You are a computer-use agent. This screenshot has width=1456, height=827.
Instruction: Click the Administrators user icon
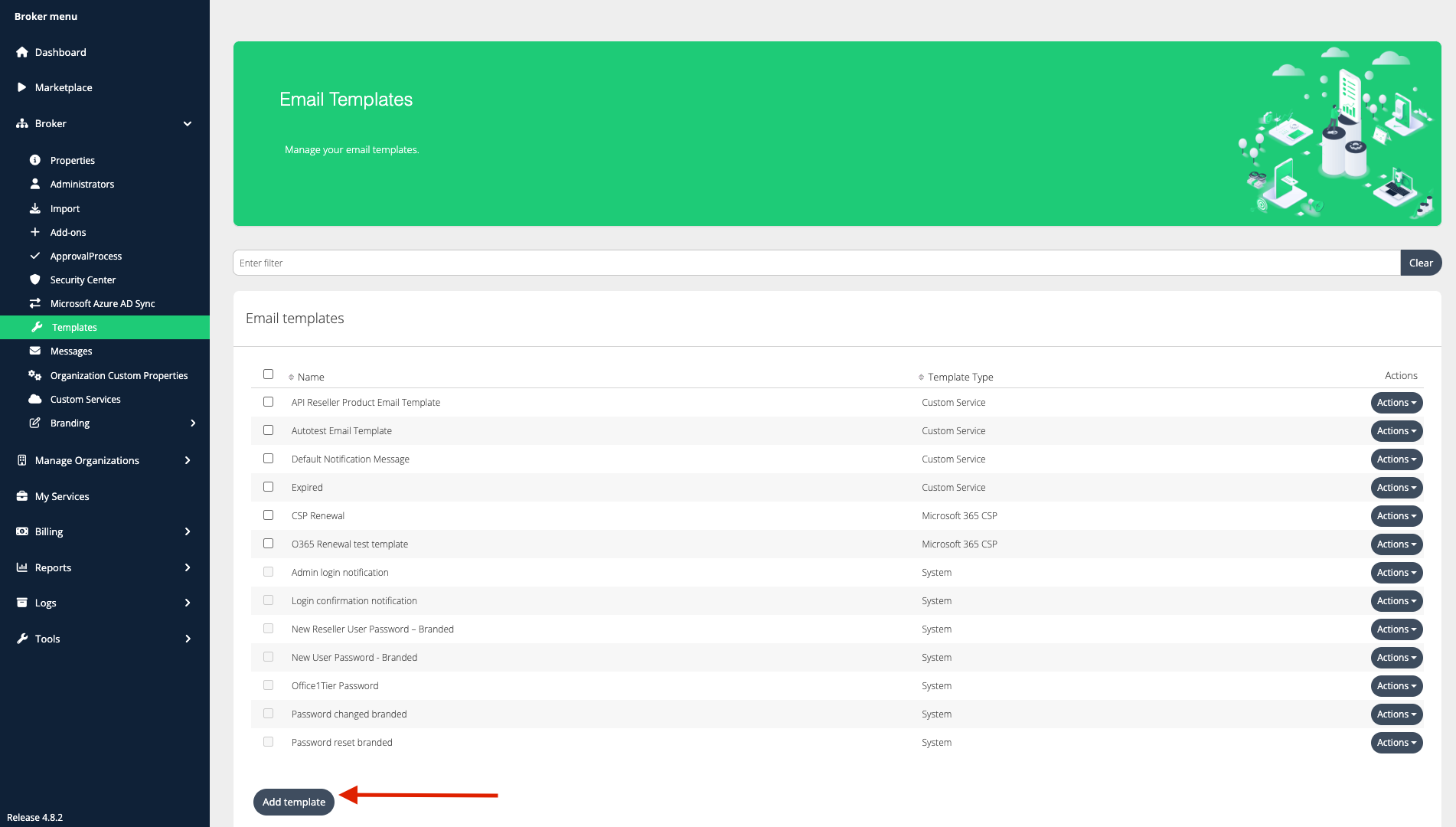[35, 184]
